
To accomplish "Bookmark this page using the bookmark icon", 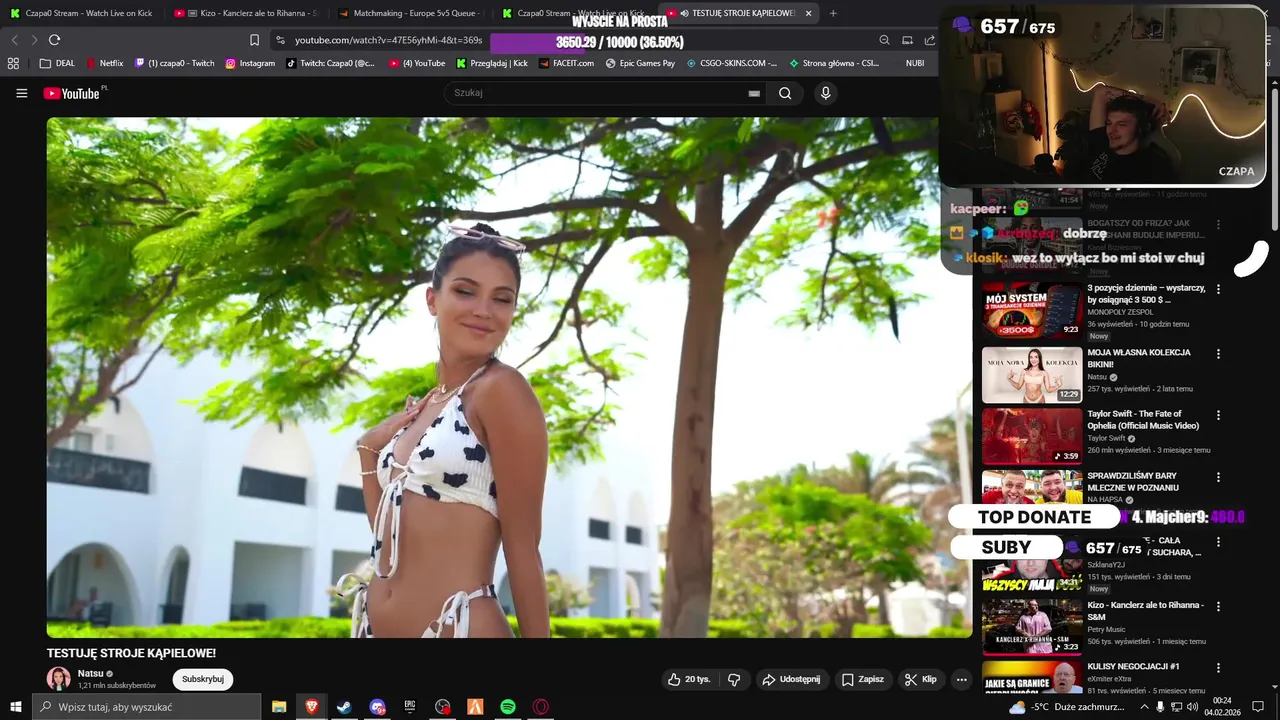I will coord(254,40).
